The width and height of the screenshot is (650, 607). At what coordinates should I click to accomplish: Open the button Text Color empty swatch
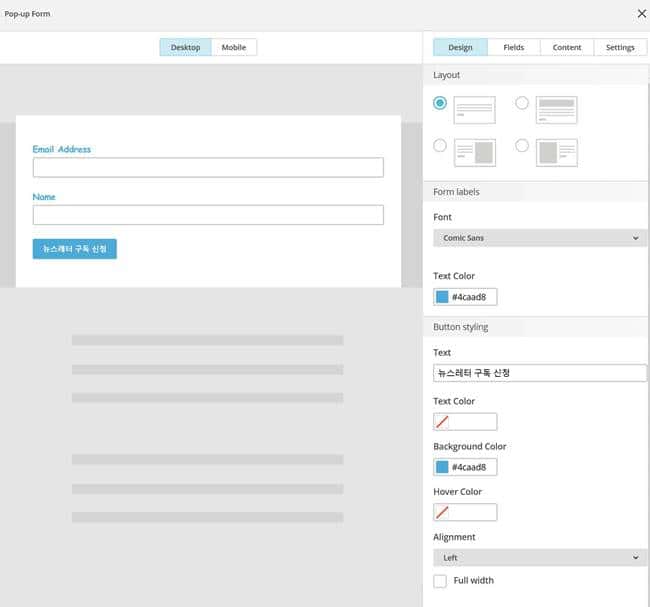442,422
